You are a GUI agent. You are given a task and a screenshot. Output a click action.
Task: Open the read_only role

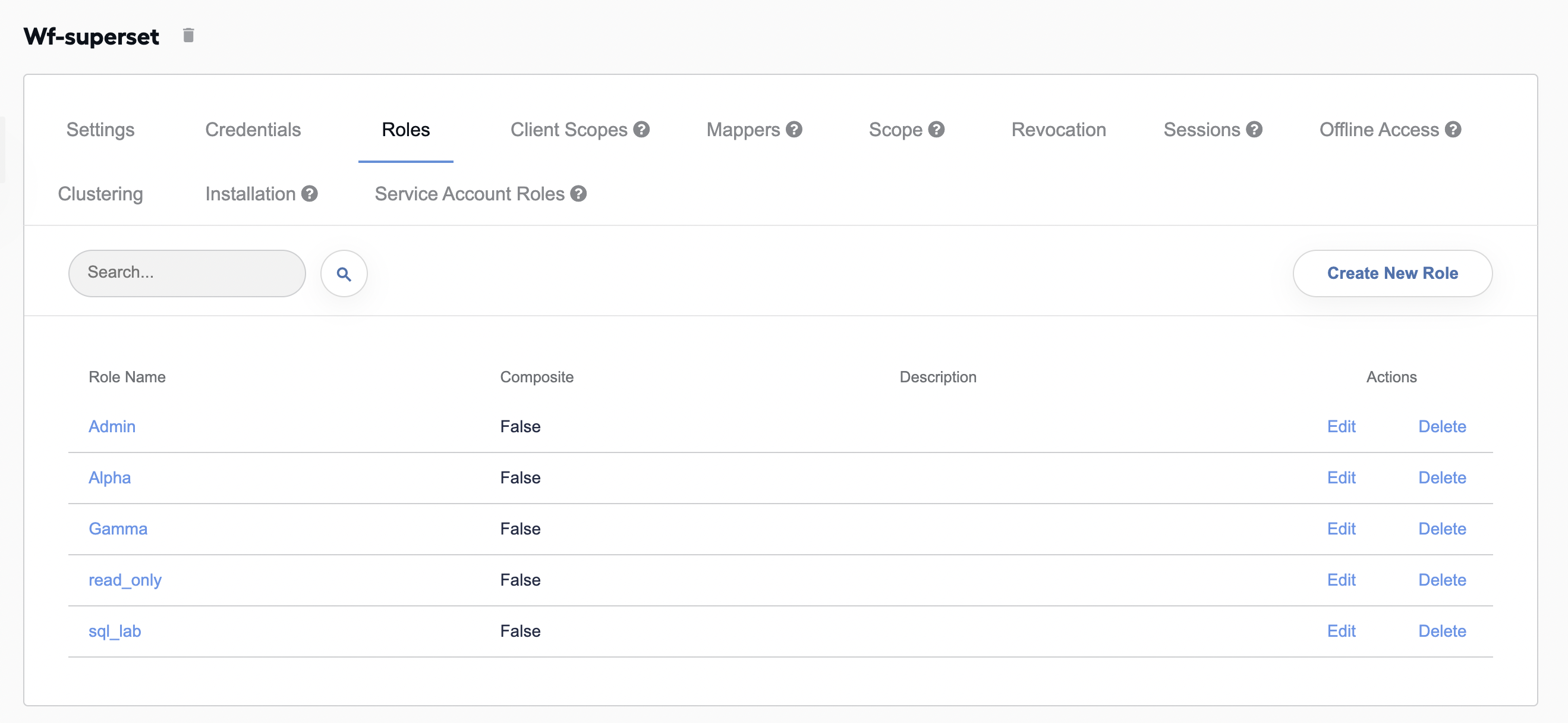[125, 580]
